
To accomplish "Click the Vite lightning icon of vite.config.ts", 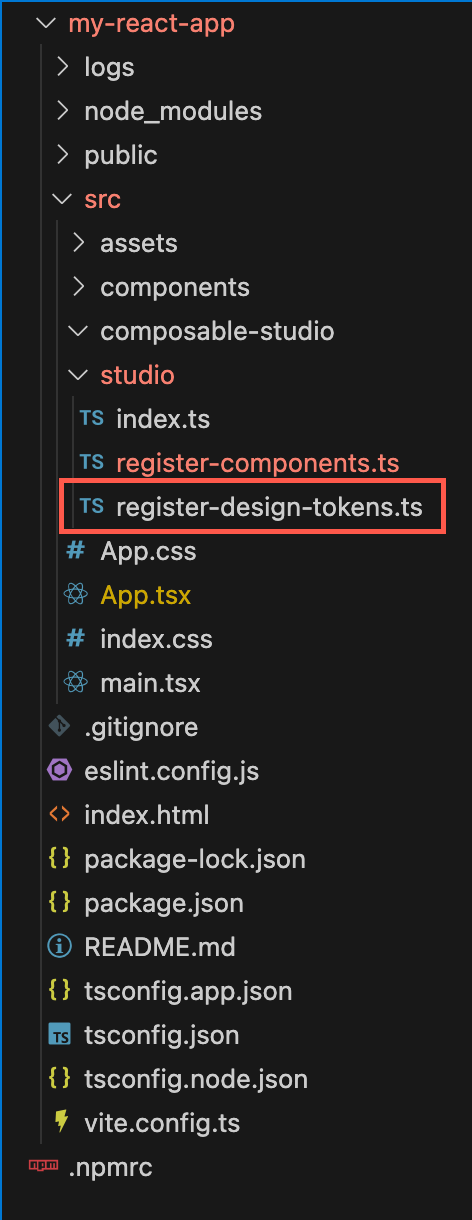I will [x=61, y=1123].
